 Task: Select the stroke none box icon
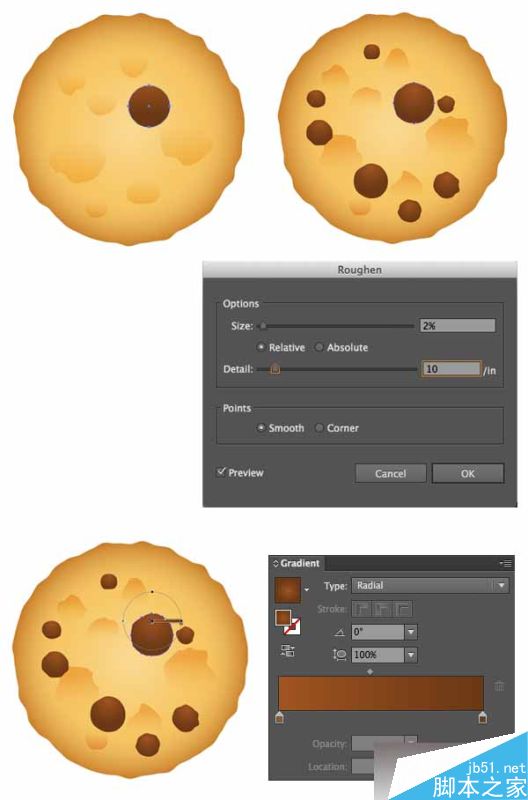point(292,626)
